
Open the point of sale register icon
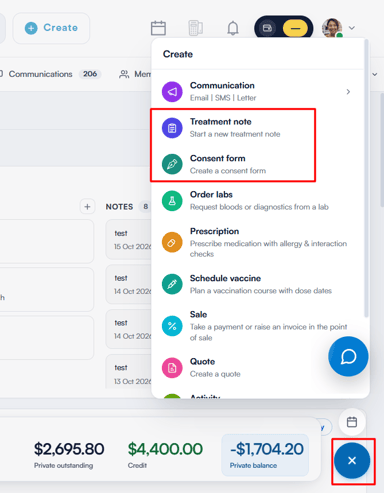tap(195, 28)
